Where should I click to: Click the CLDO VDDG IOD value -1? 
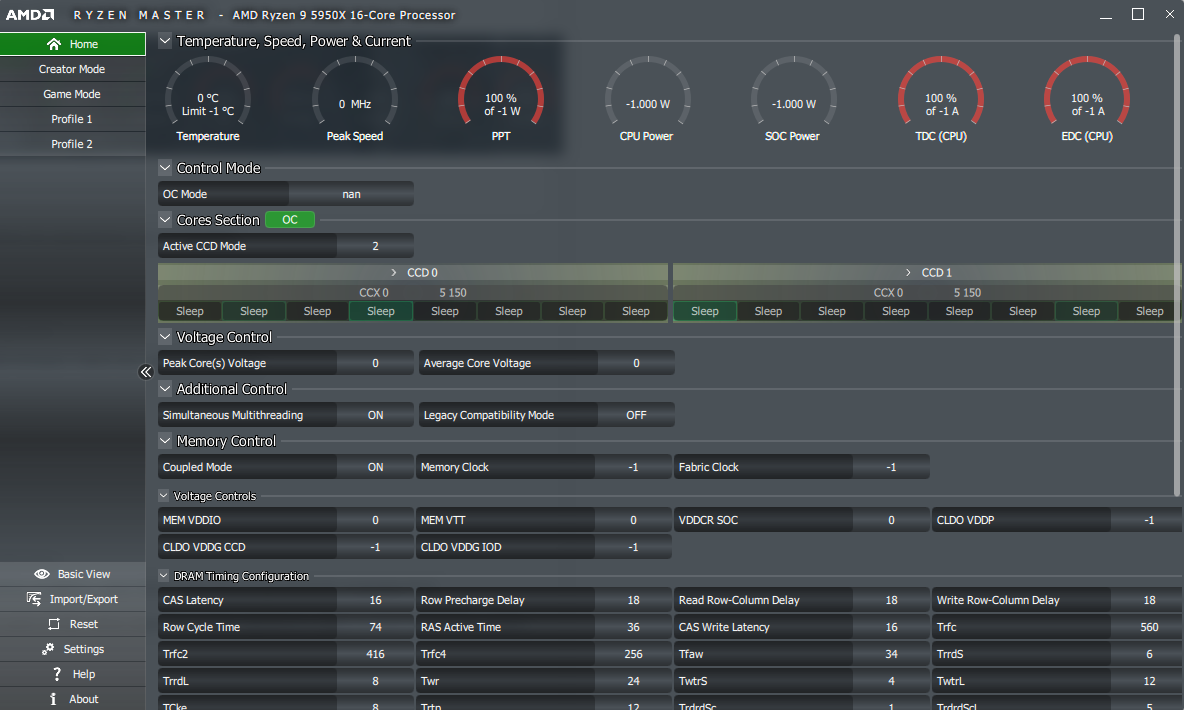click(633, 547)
